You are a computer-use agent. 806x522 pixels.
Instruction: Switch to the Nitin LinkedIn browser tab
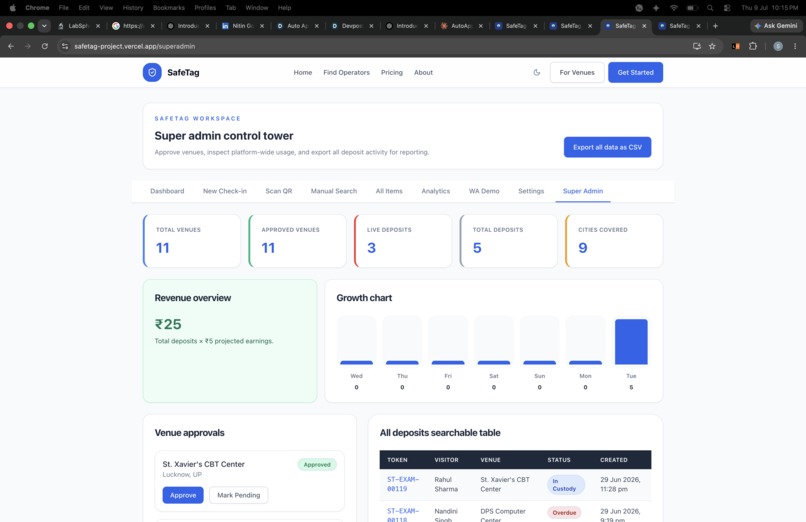pyautogui.click(x=241, y=26)
